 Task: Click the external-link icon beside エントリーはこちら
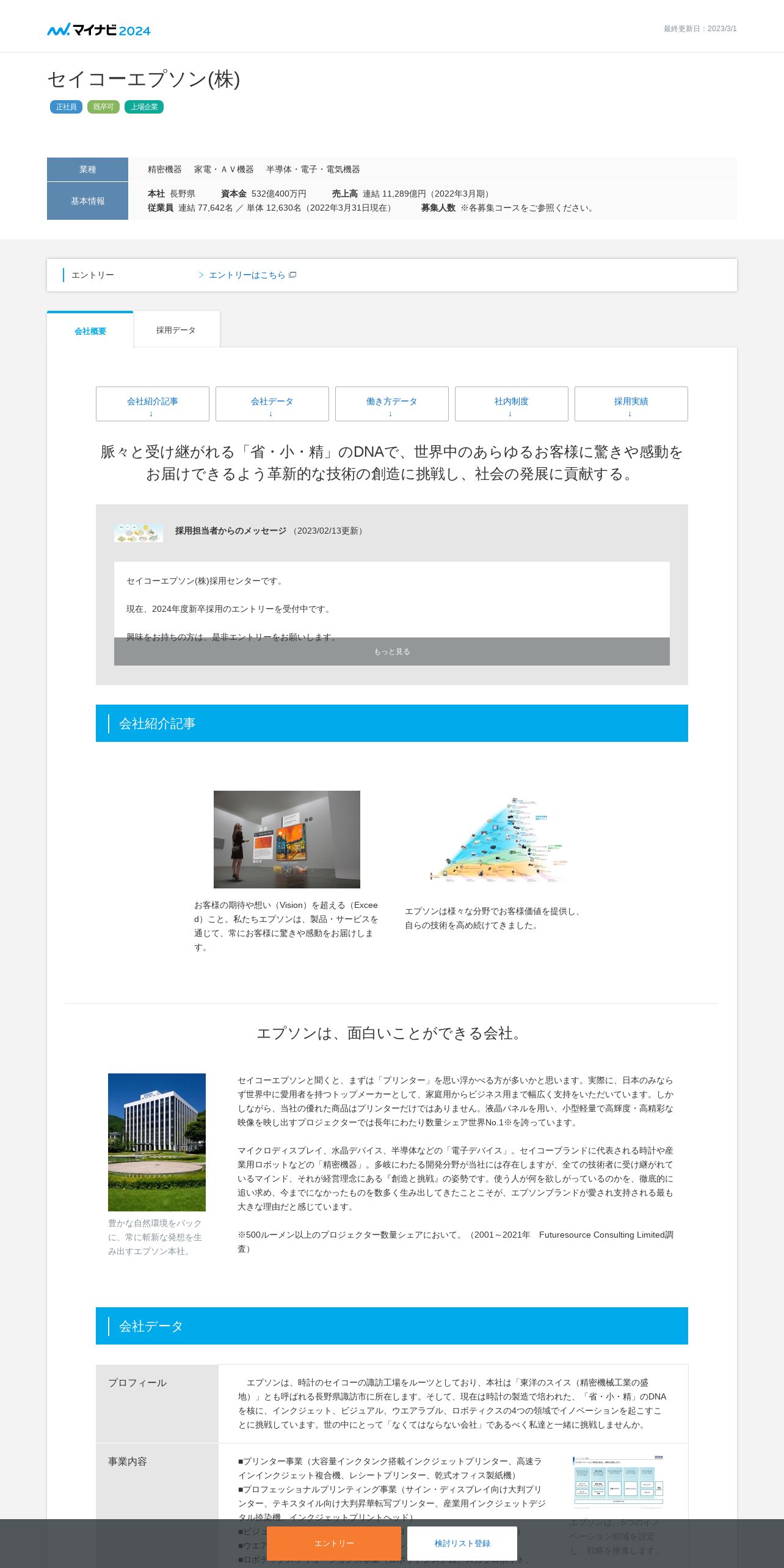[x=292, y=275]
